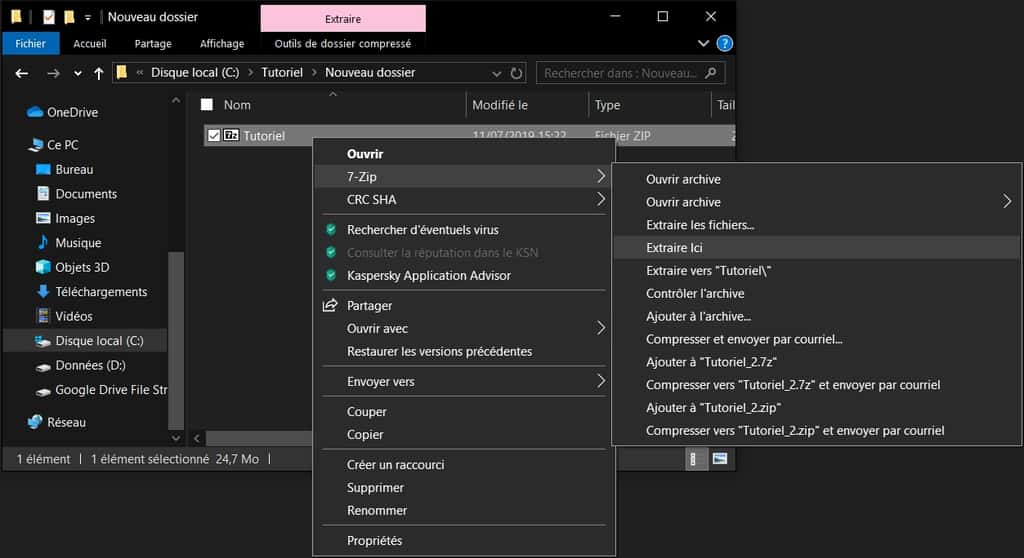
Task: Select the pink Extraire contextual tab
Action: click(x=343, y=19)
